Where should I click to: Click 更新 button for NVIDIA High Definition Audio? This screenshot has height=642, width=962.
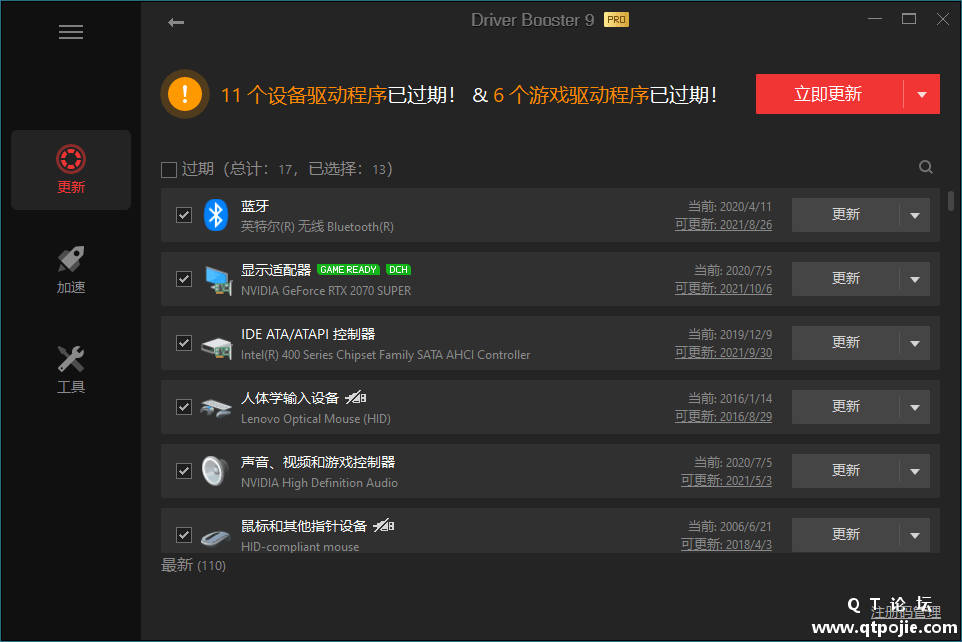845,471
